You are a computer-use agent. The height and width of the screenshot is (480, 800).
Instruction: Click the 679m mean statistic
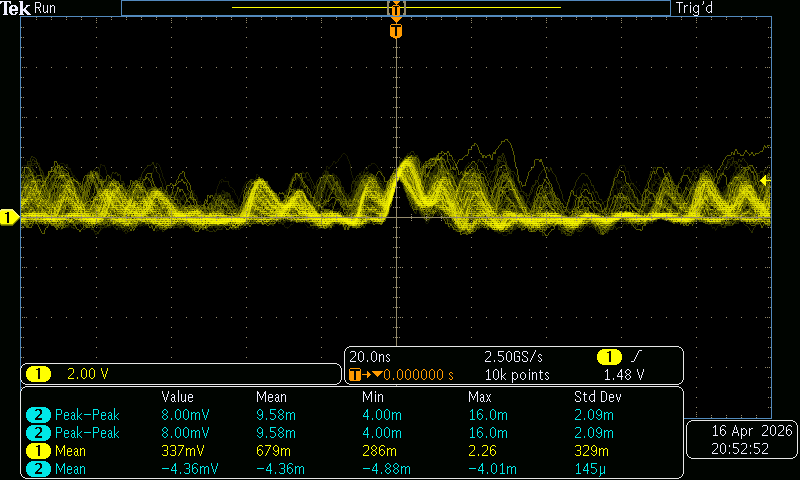(x=273, y=451)
